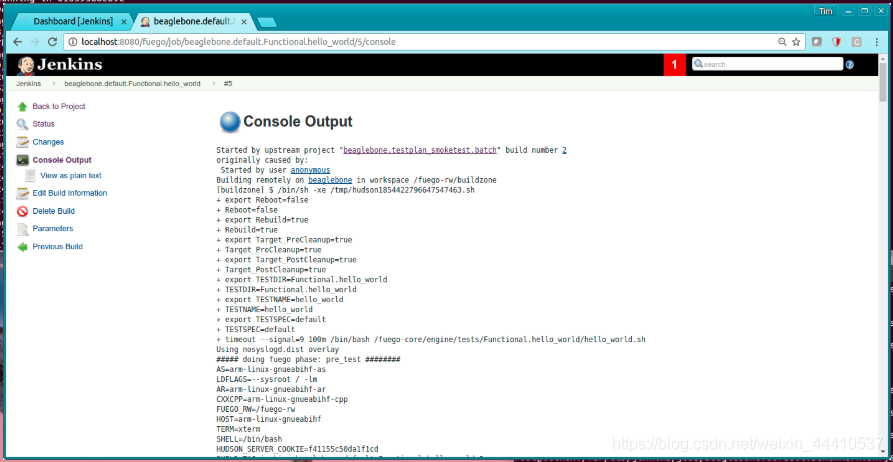Image resolution: width=893 pixels, height=462 pixels.
Task: Click the line '+ TESTSPEC=default'
Action: (256, 329)
